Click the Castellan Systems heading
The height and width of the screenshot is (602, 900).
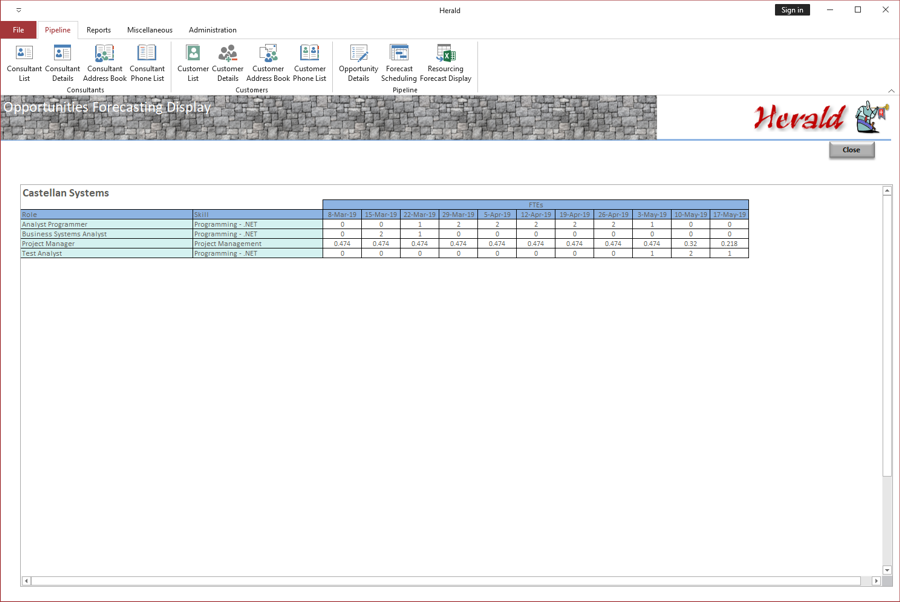tap(65, 193)
